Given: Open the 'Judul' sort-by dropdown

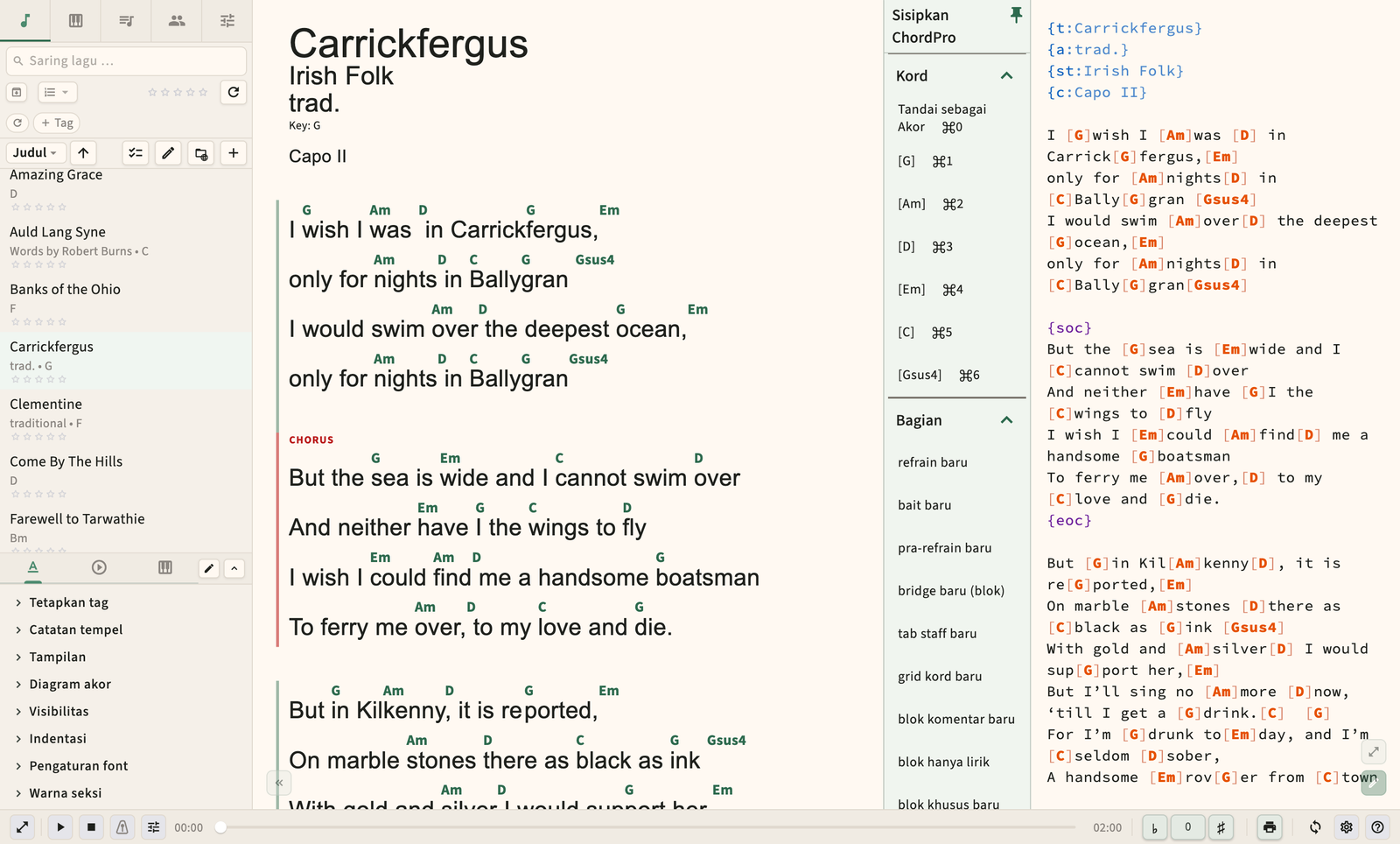Looking at the screenshot, I should (x=36, y=152).
